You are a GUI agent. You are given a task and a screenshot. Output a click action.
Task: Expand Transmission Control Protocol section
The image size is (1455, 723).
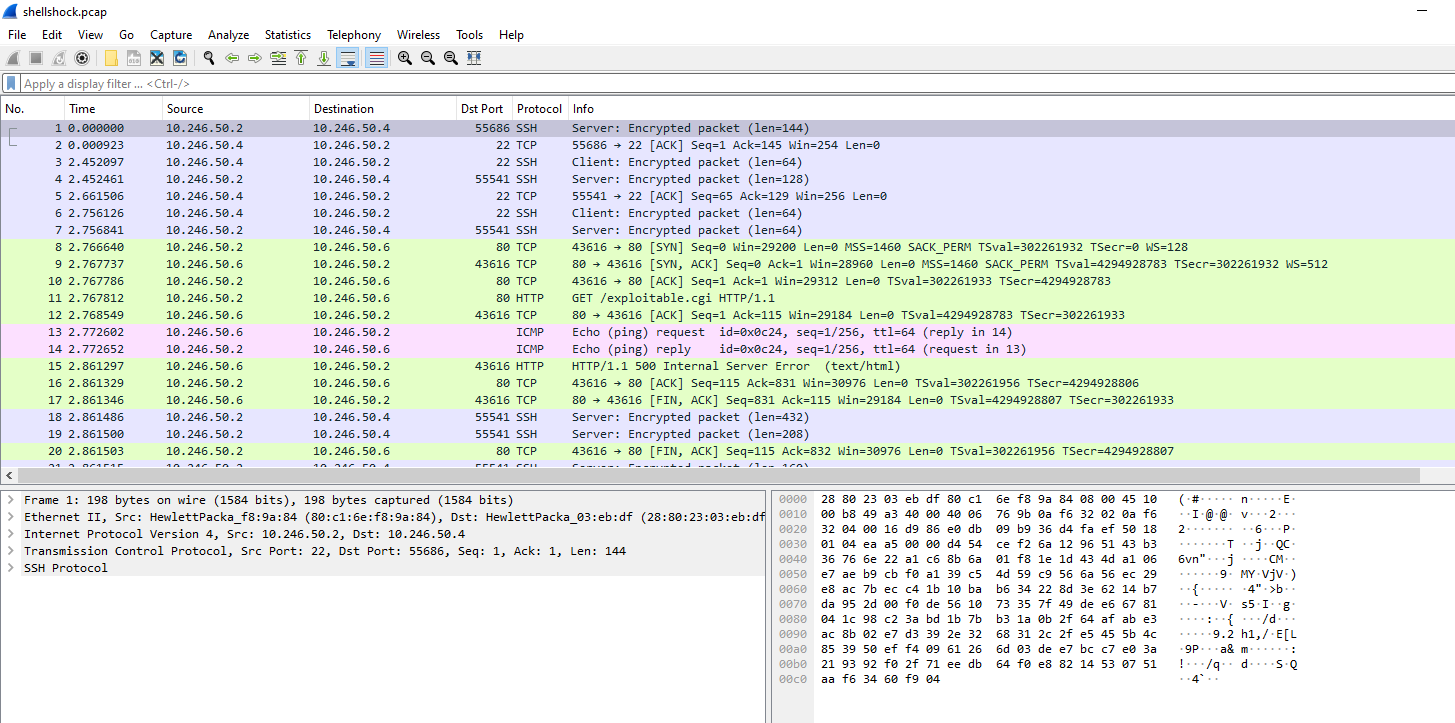[x=10, y=551]
